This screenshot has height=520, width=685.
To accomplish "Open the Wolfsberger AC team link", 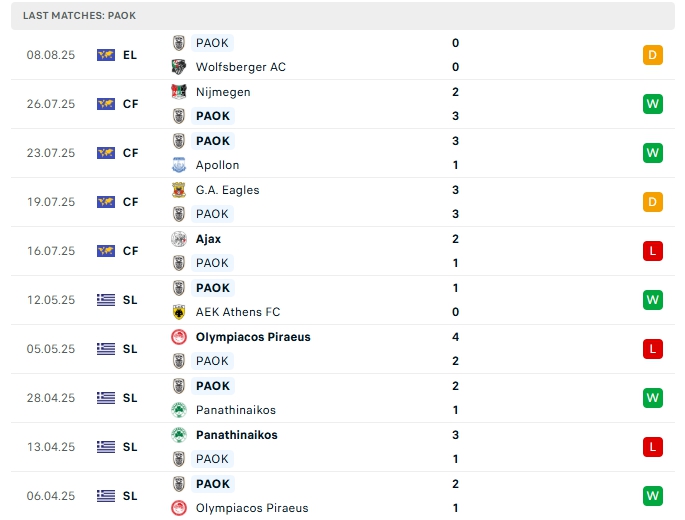I will click(x=240, y=67).
